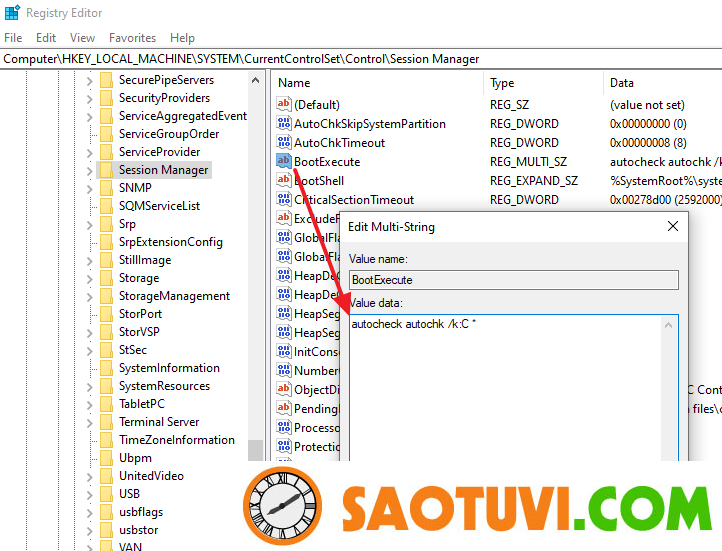This screenshot has width=722, height=551.
Task: Click Value data scroll-up arrow
Action: [x=669, y=325]
